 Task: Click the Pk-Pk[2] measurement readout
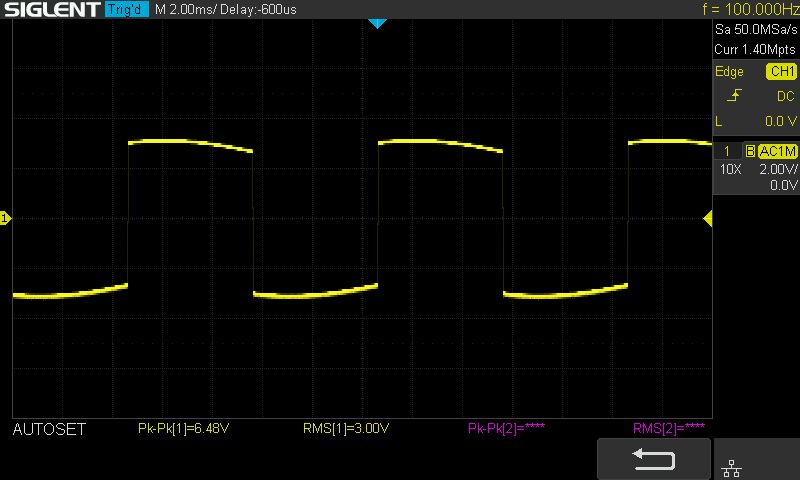click(506, 428)
